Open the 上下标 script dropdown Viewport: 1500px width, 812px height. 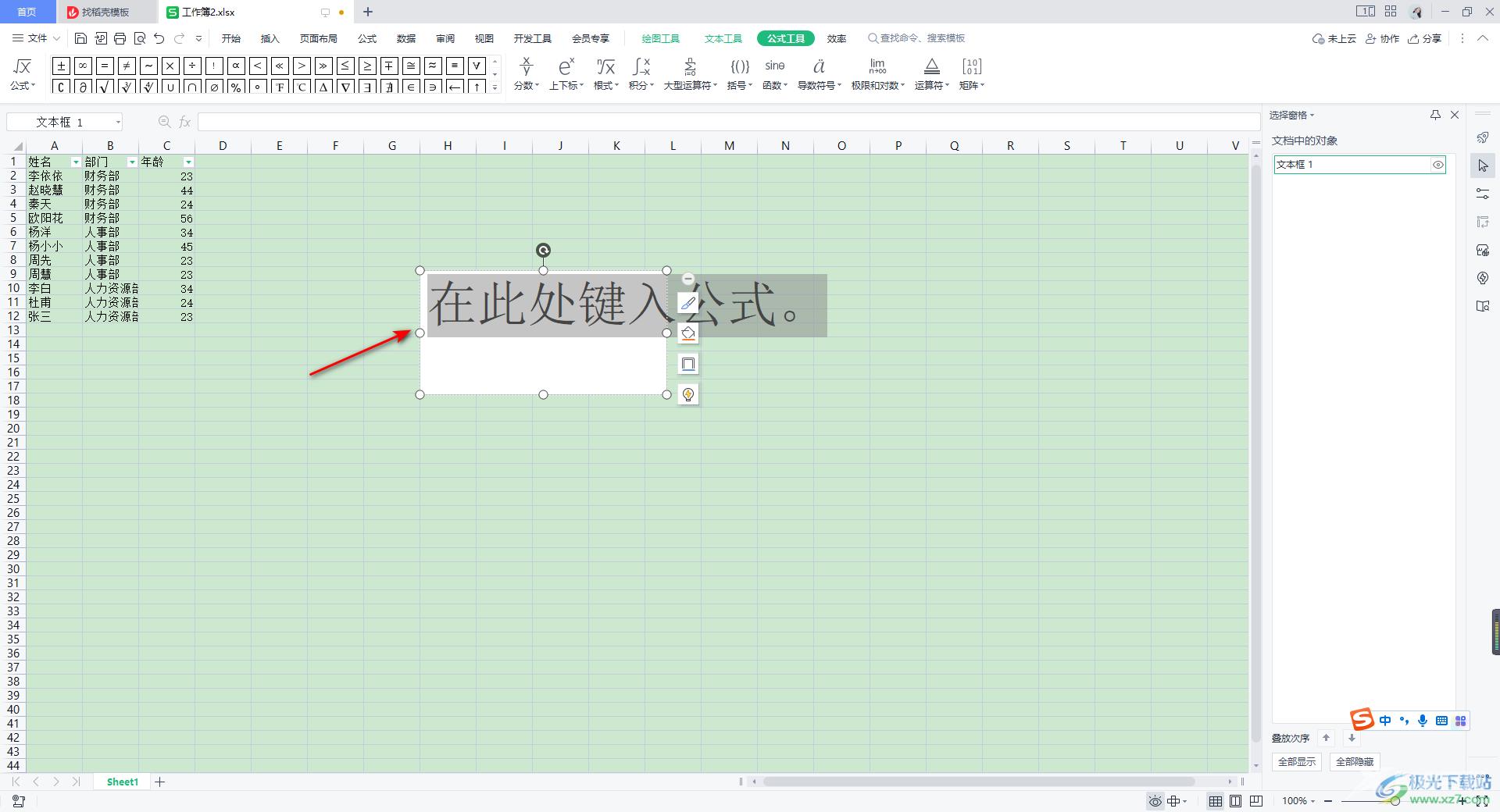click(x=566, y=74)
